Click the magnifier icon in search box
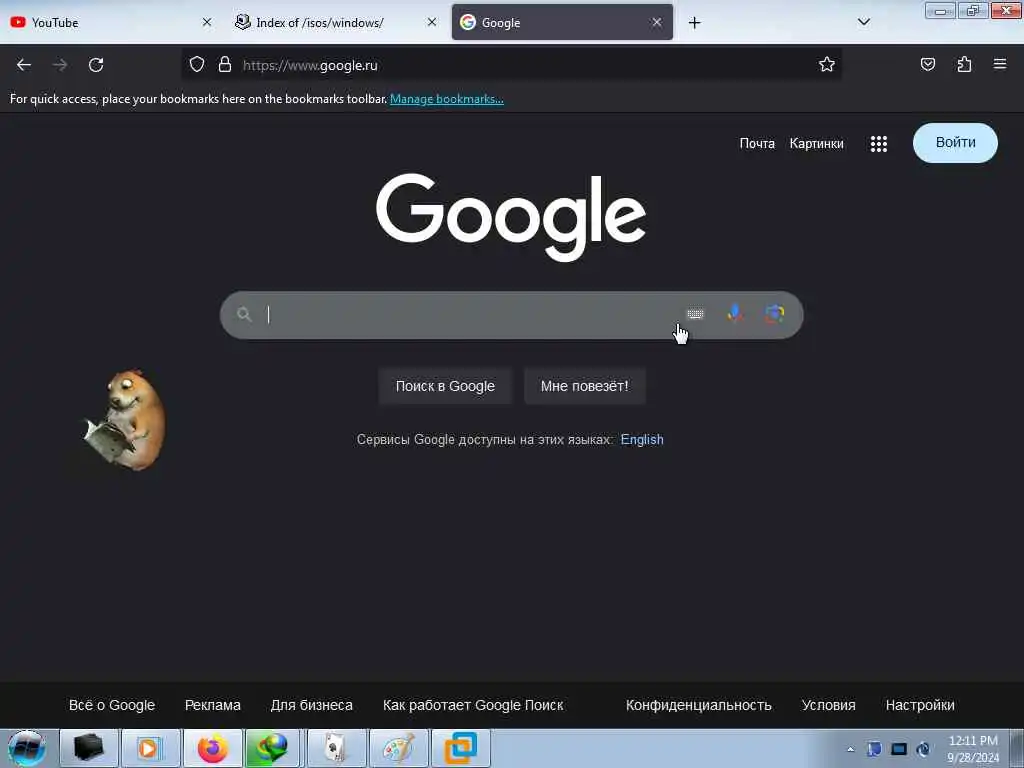 244,315
